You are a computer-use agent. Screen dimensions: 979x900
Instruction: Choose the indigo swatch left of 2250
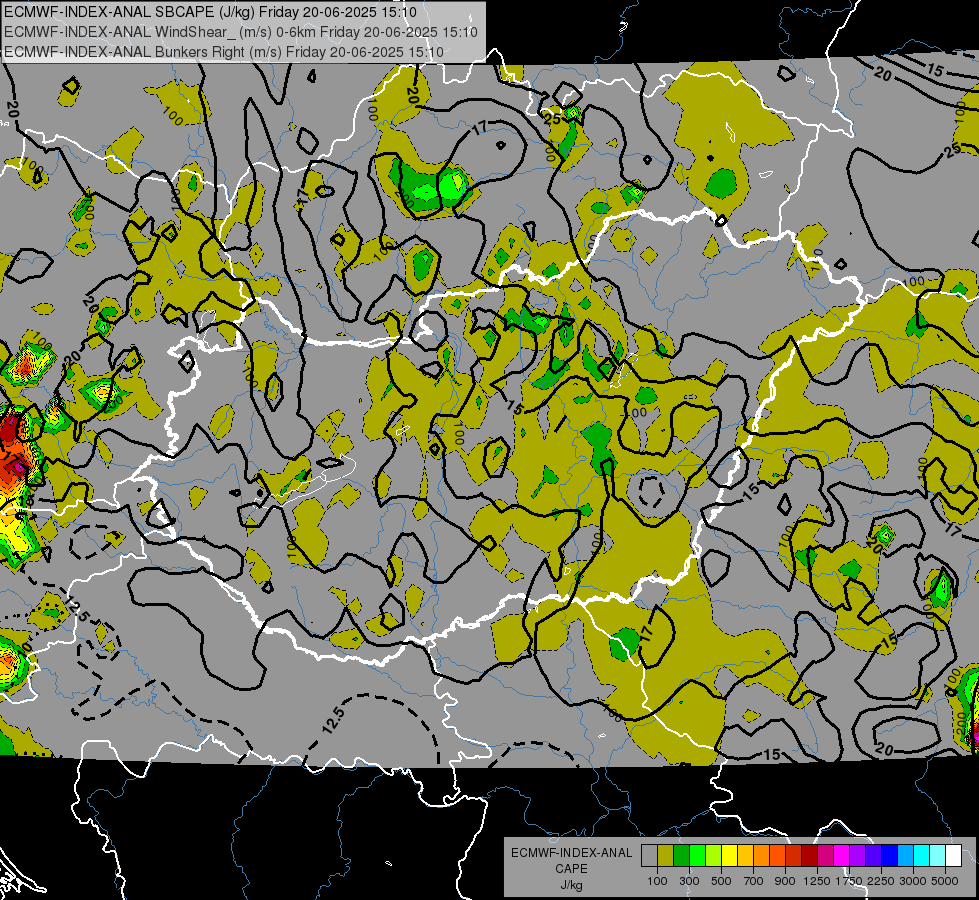[x=873, y=856]
